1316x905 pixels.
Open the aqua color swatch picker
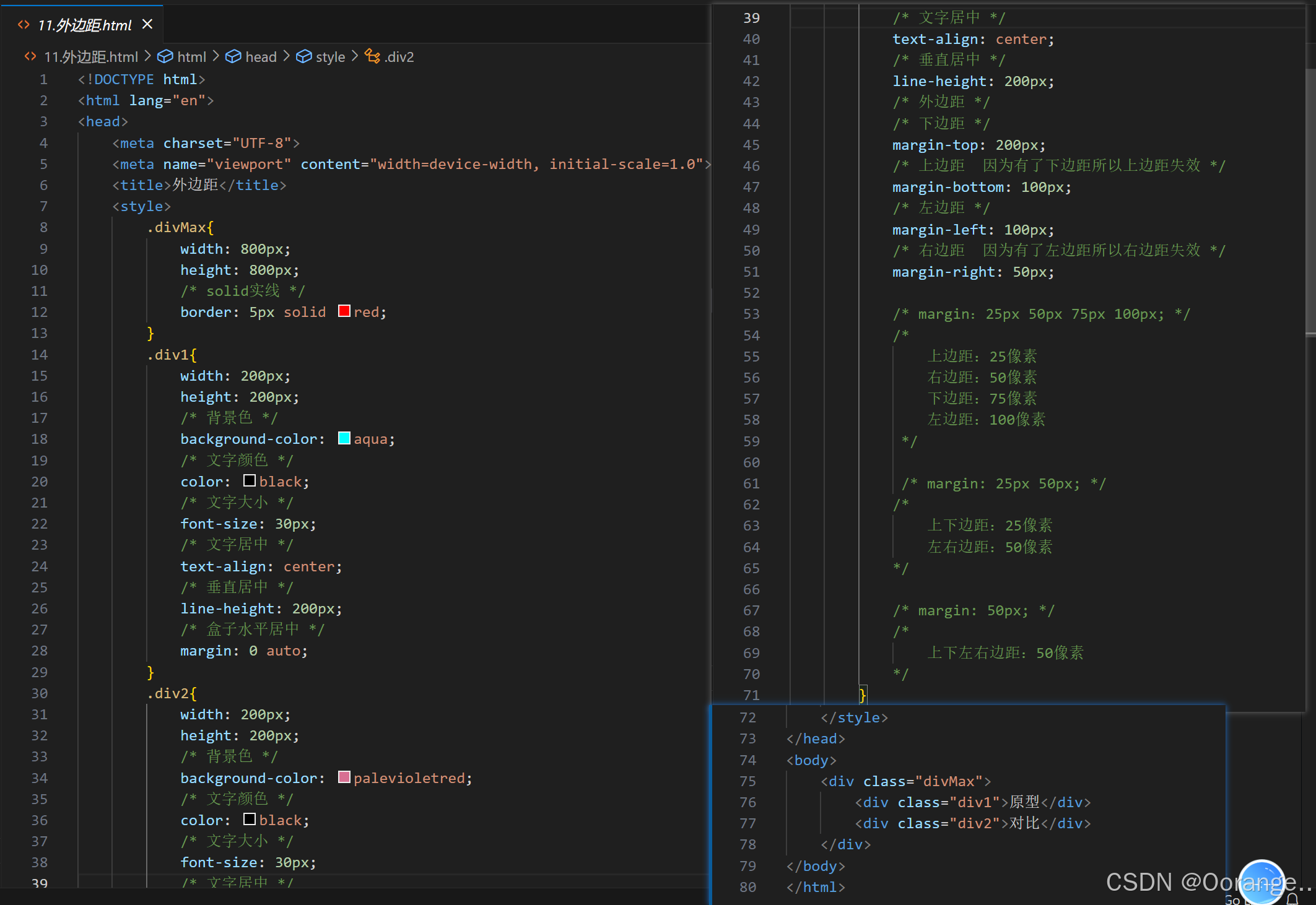(x=344, y=438)
